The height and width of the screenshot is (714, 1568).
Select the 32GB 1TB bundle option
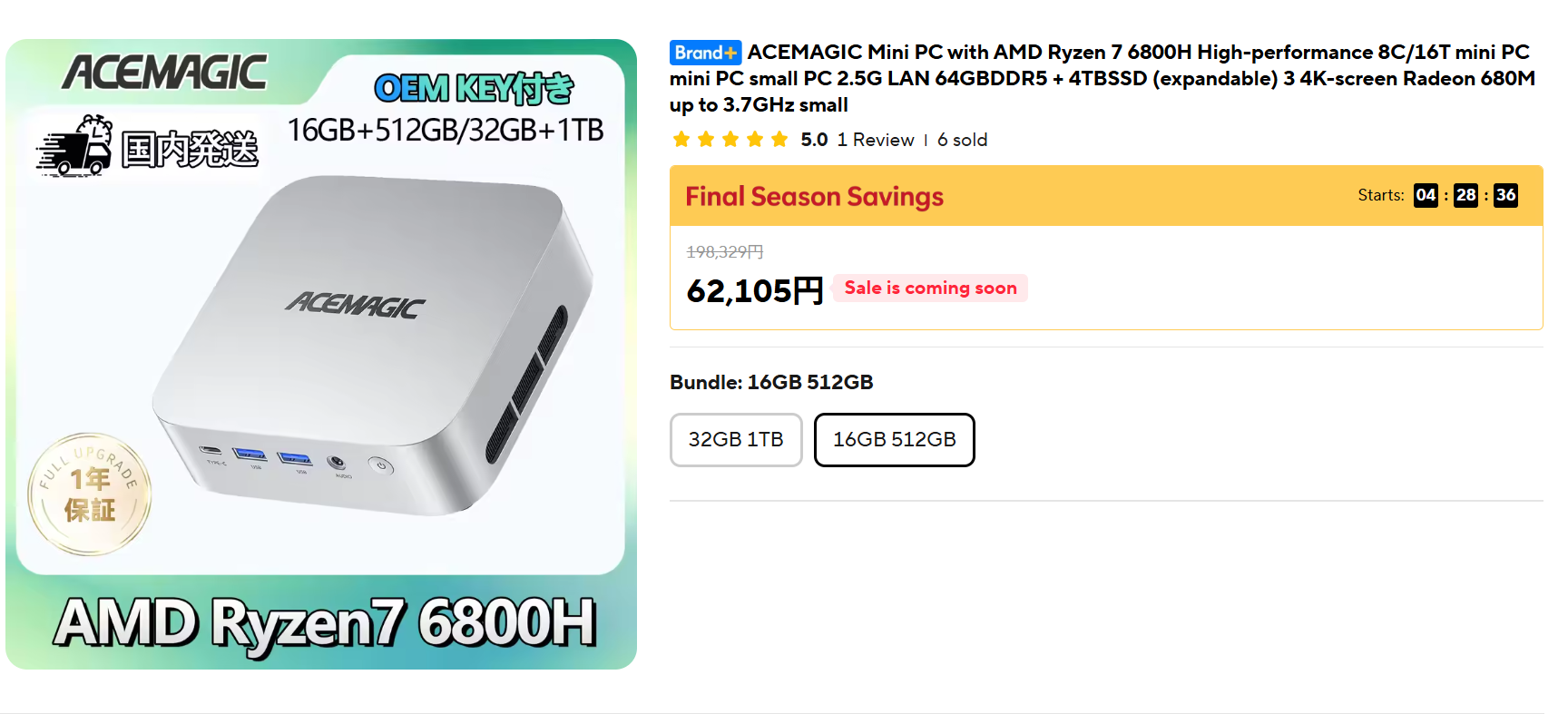[736, 440]
